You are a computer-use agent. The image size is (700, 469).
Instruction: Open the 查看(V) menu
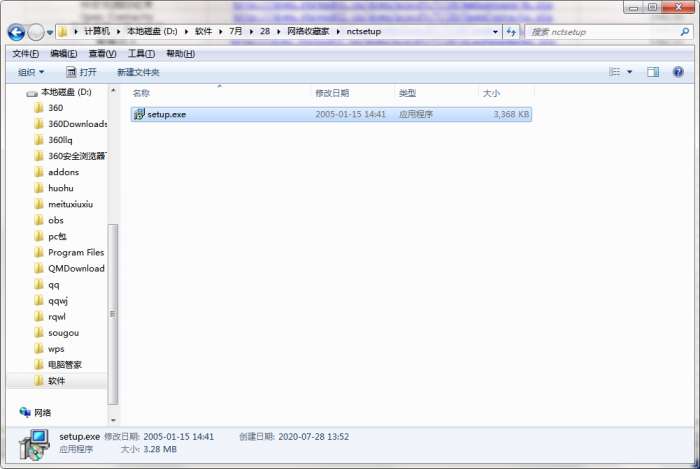tap(102, 54)
